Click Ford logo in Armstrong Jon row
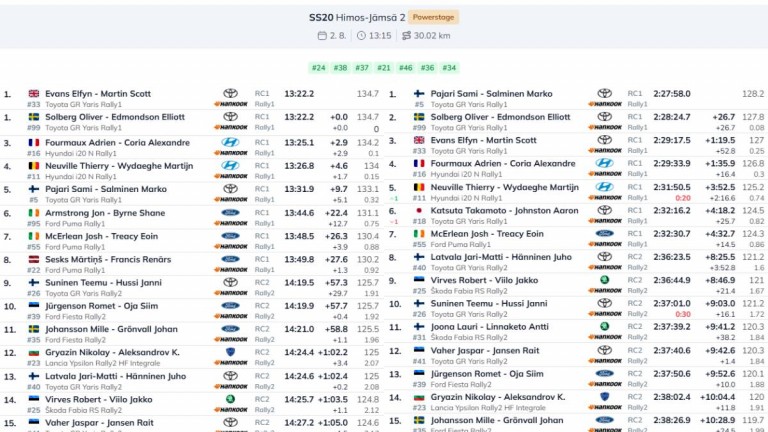Viewport: 768px width, 432px height. [x=230, y=213]
